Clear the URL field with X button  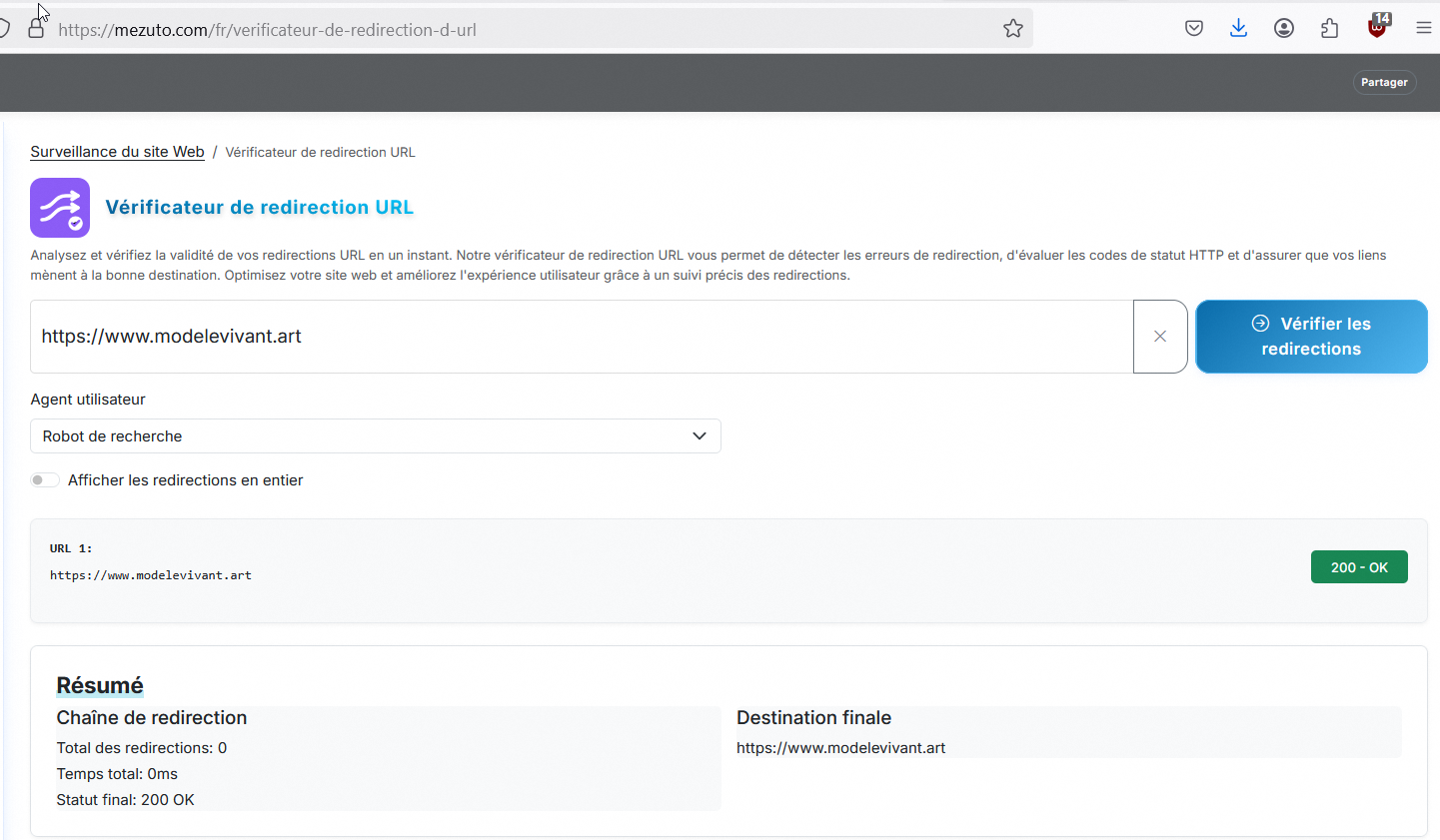point(1160,337)
